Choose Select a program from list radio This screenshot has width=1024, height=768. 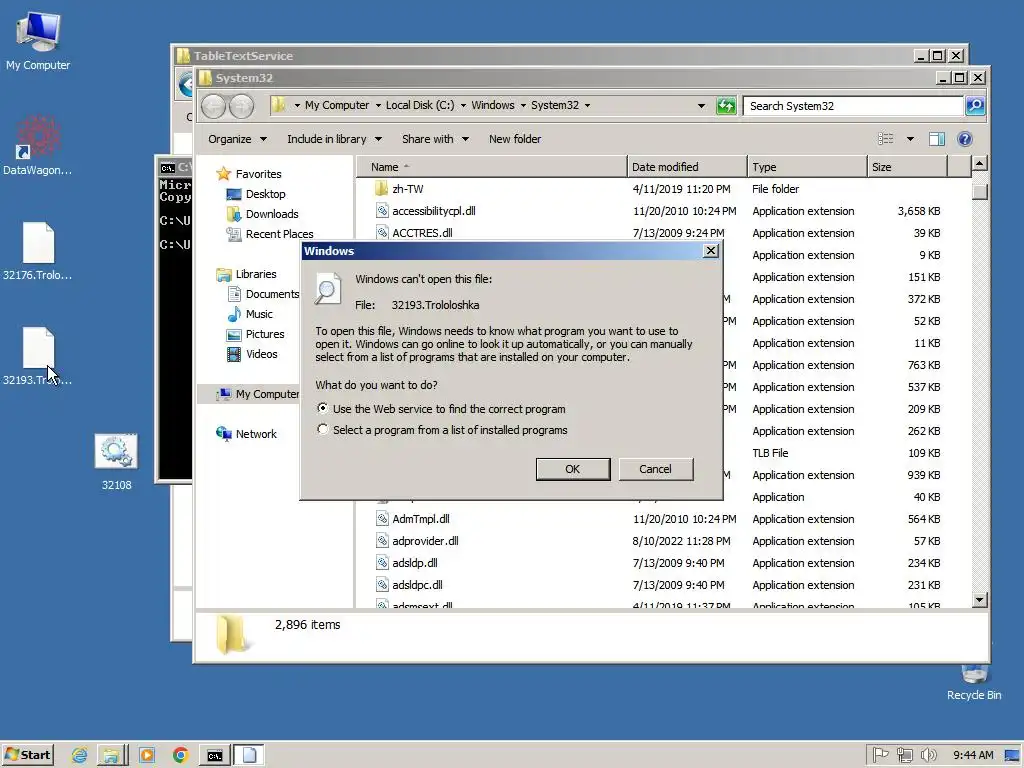(323, 429)
